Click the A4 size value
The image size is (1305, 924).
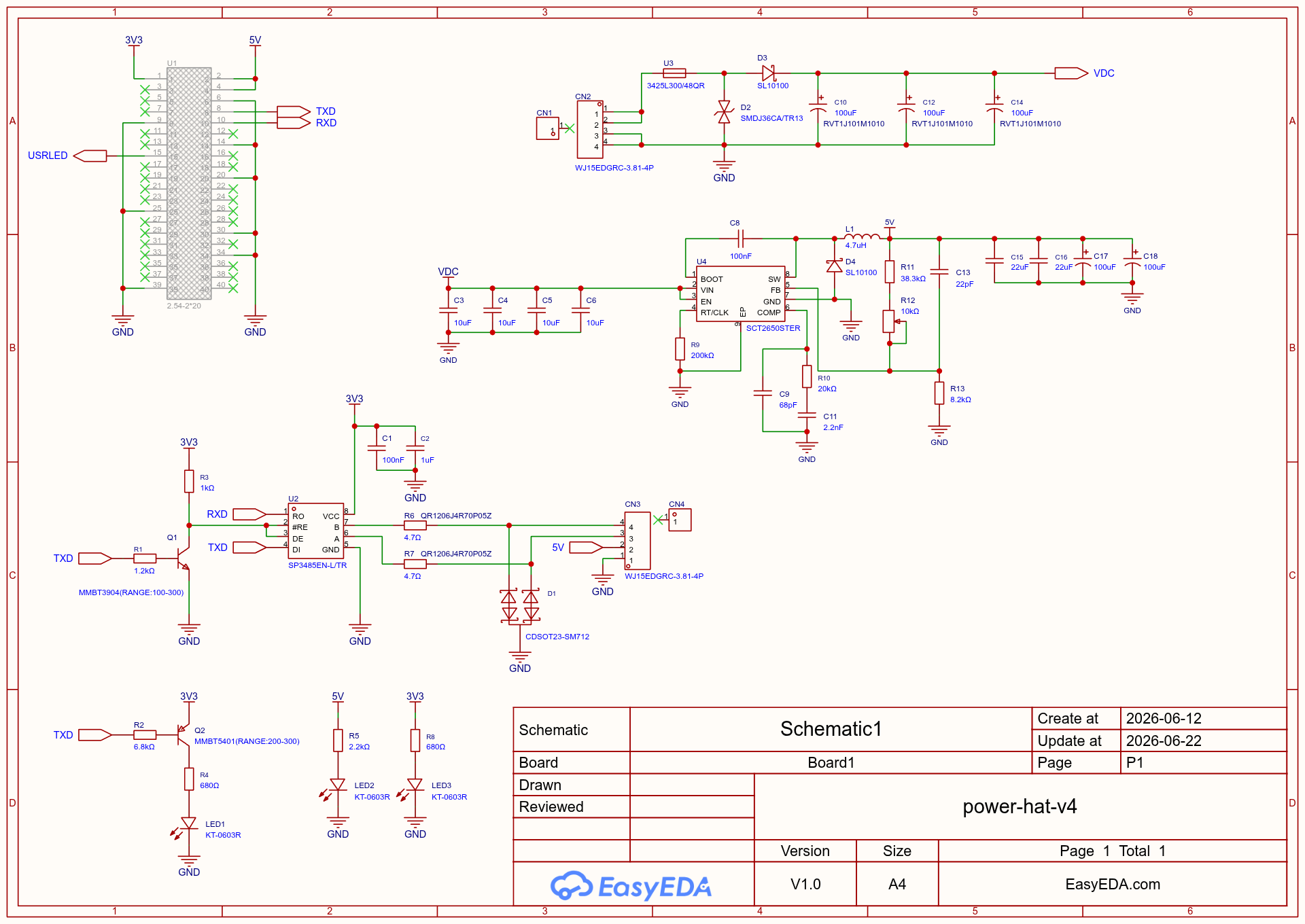tap(897, 884)
